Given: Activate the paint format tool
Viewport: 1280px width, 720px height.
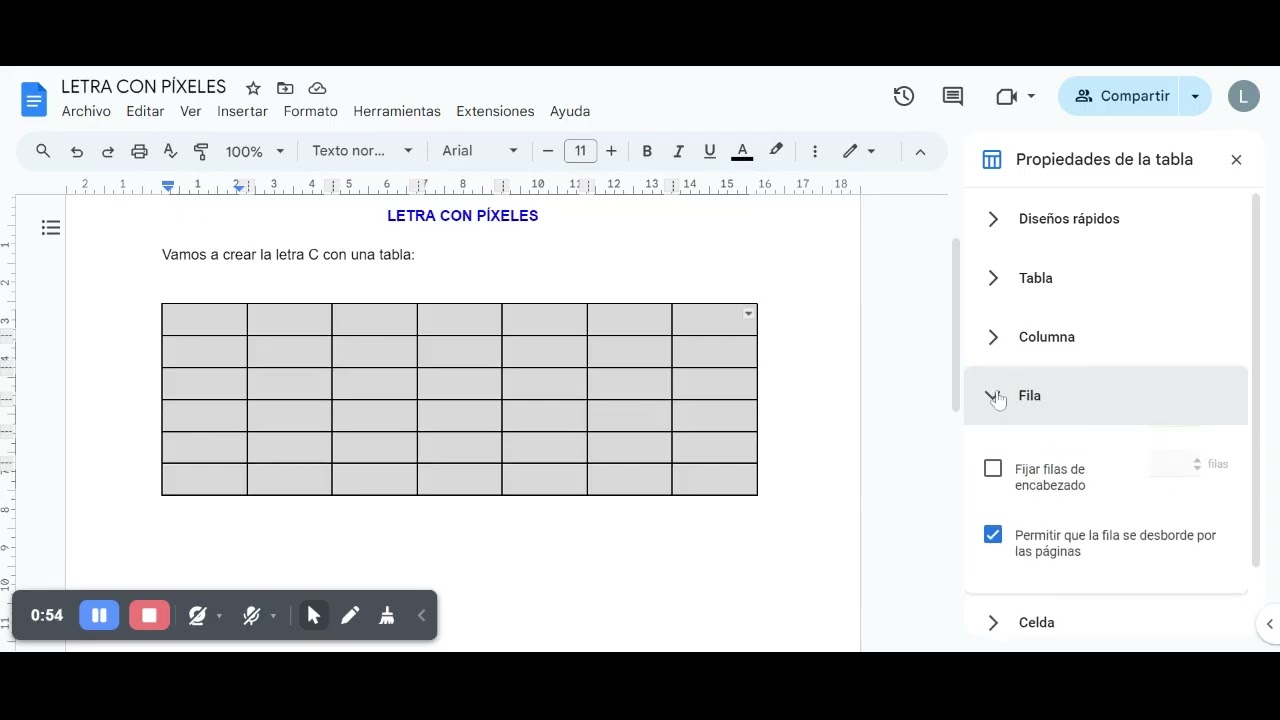Looking at the screenshot, I should 201,151.
